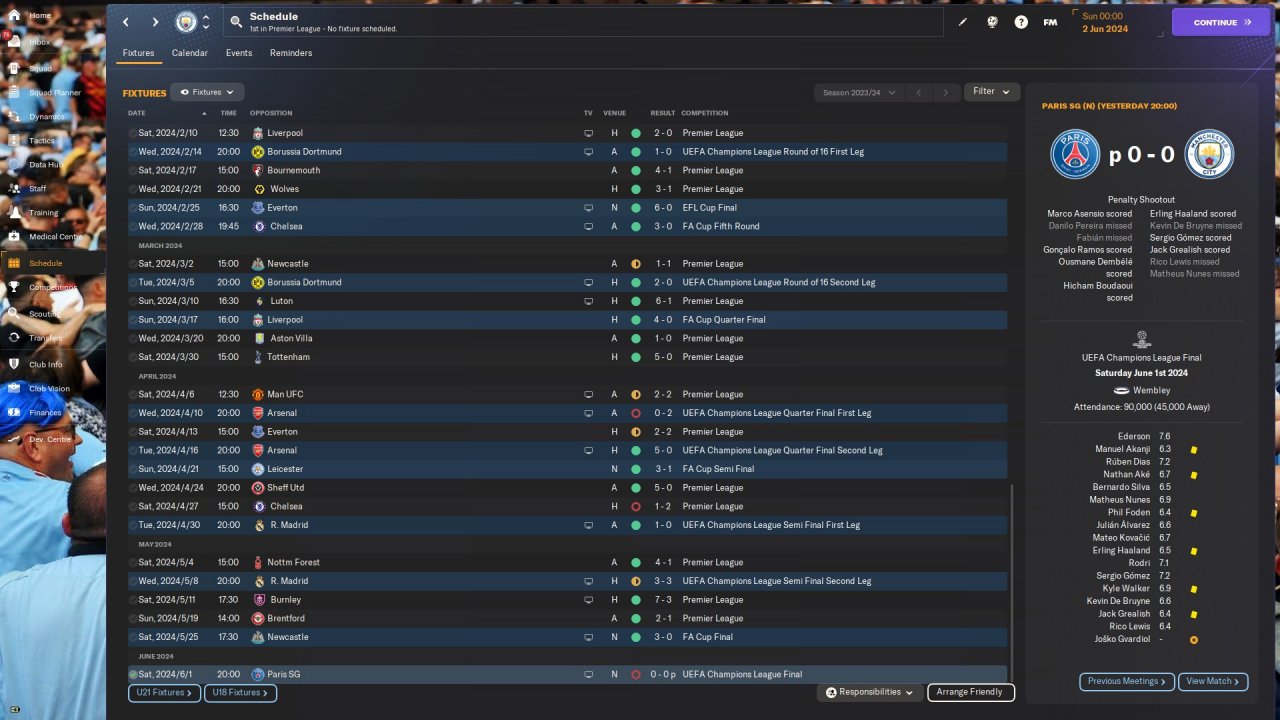
Task: Switch to the Fixtures tab
Action: pos(138,53)
